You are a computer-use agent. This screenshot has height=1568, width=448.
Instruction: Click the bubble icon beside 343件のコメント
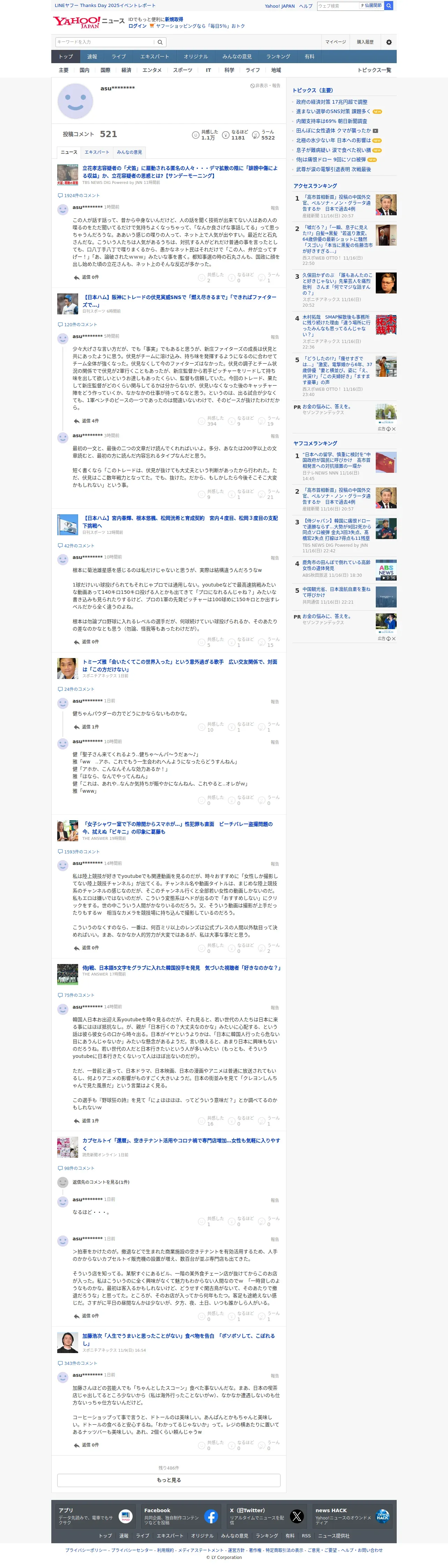coord(60,1363)
